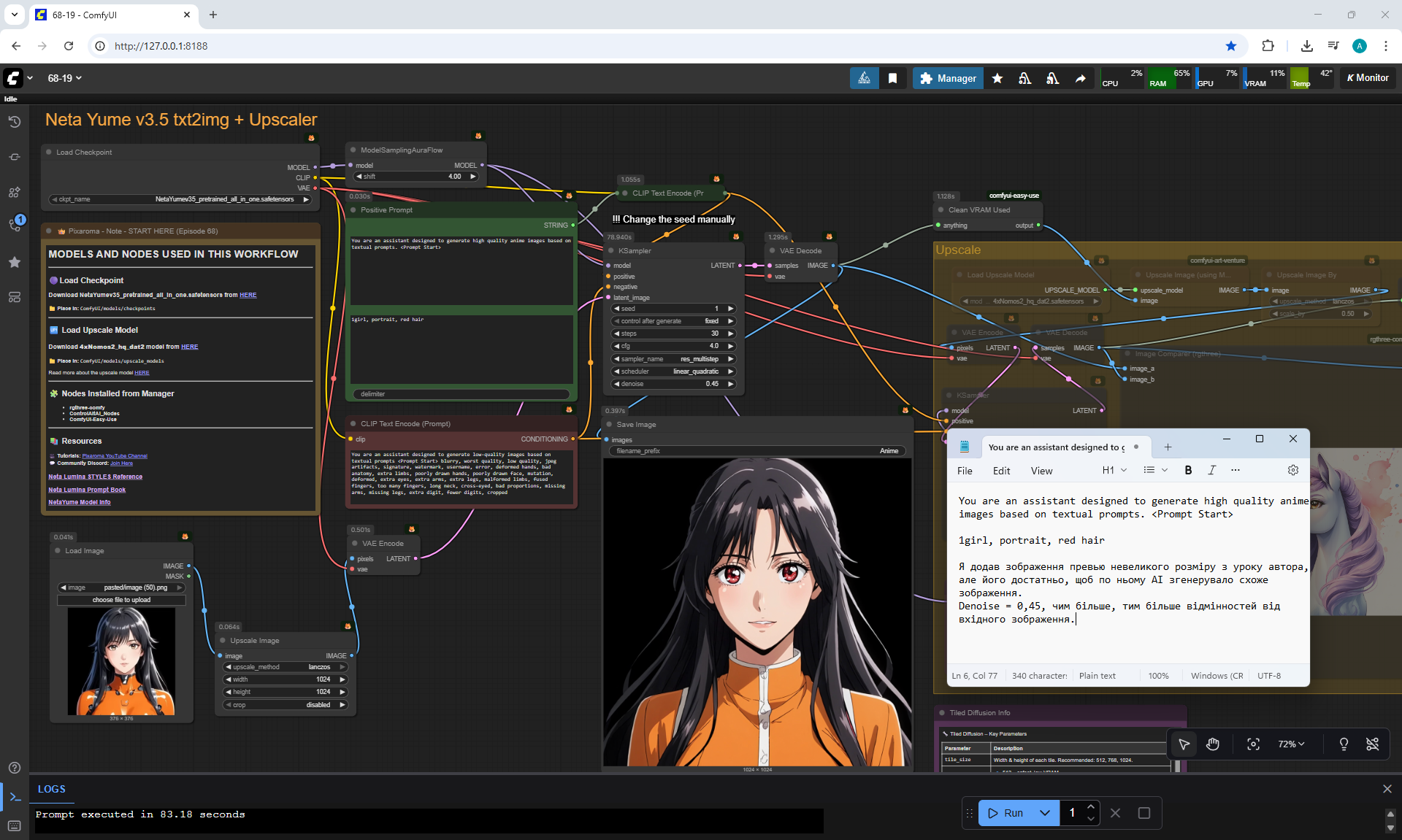Expand the Run button options arrow
The width and height of the screenshot is (1402, 840).
click(1045, 813)
